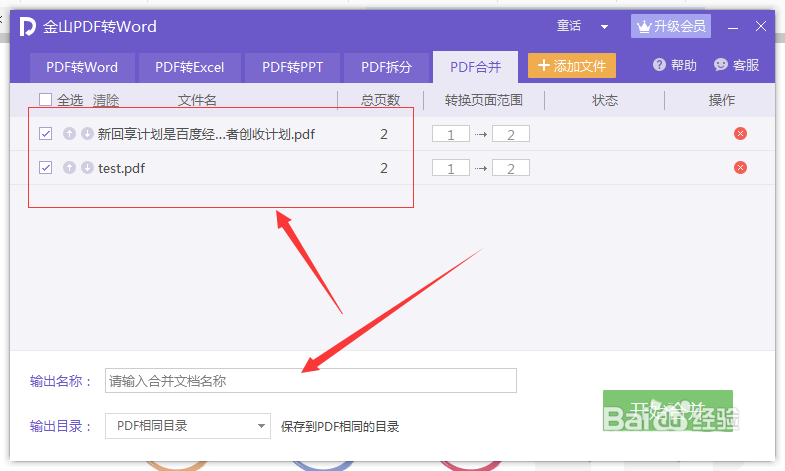785x471 pixels.
Task: Contact customer service (客服) icon
Action: pyautogui.click(x=720, y=65)
